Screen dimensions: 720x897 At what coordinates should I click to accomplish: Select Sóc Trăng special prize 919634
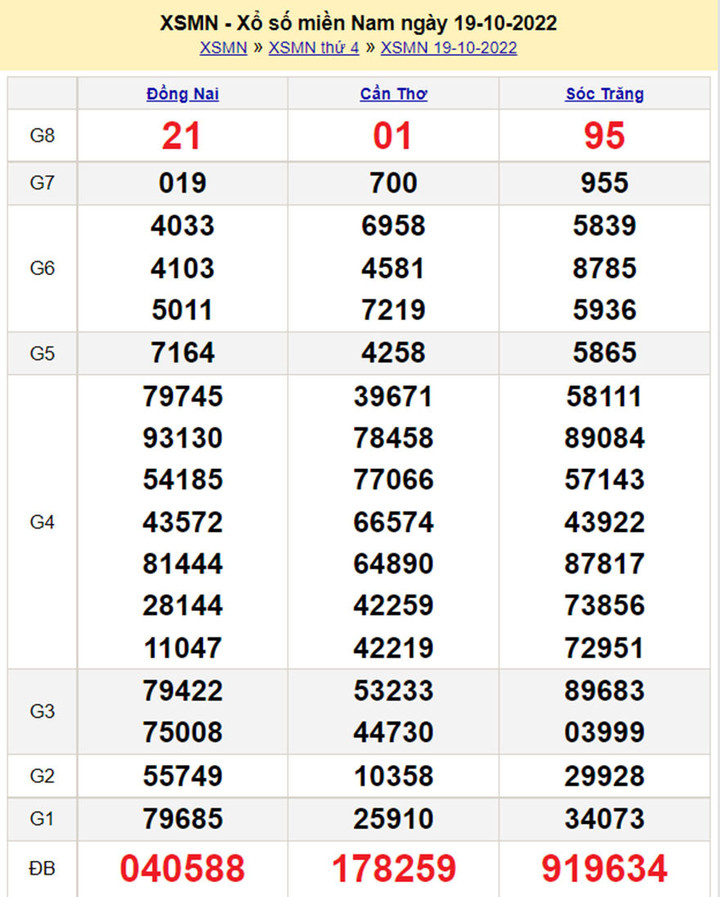pos(604,868)
